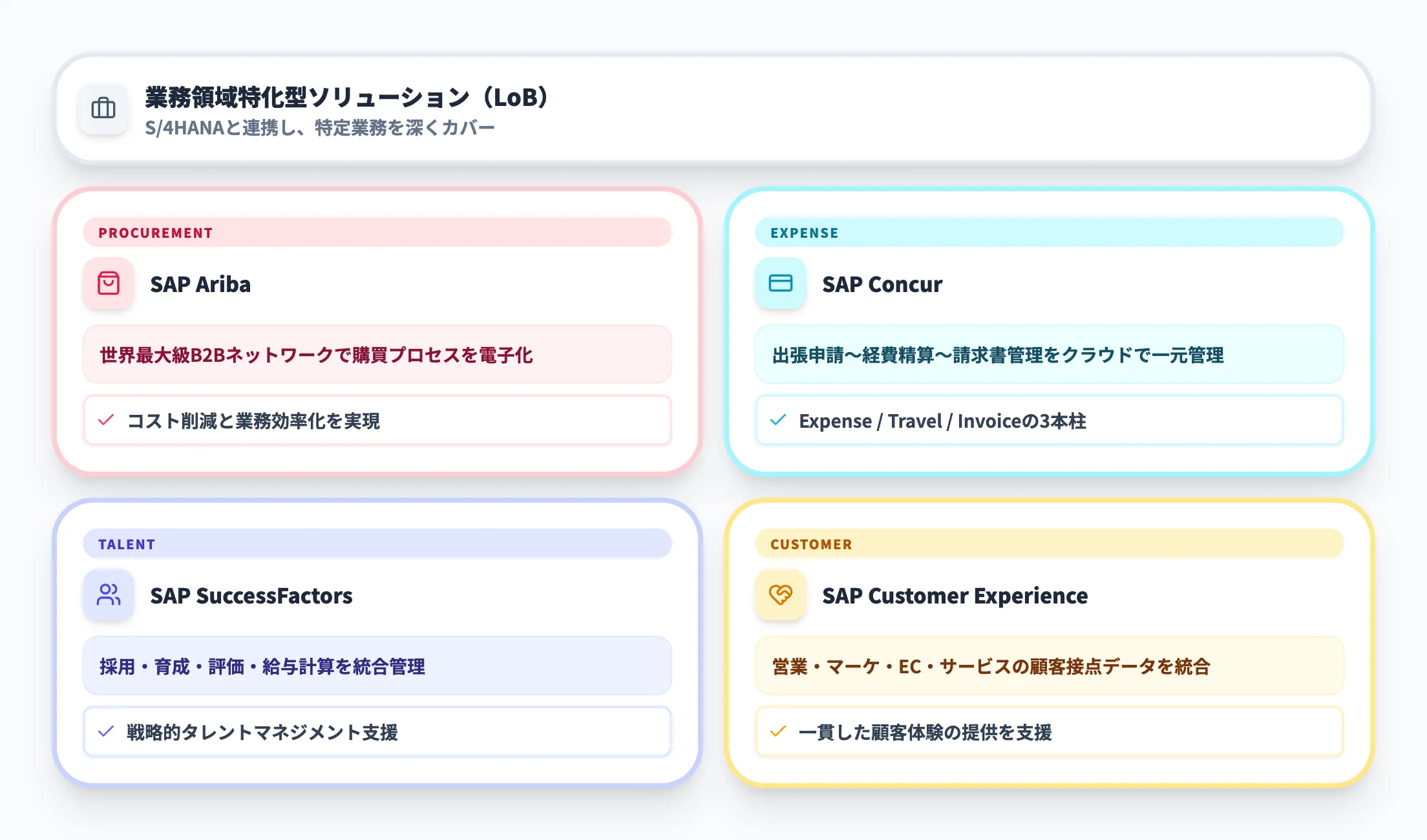The width and height of the screenshot is (1427, 840).
Task: Open the CUSTOMER category label
Action: [810, 544]
